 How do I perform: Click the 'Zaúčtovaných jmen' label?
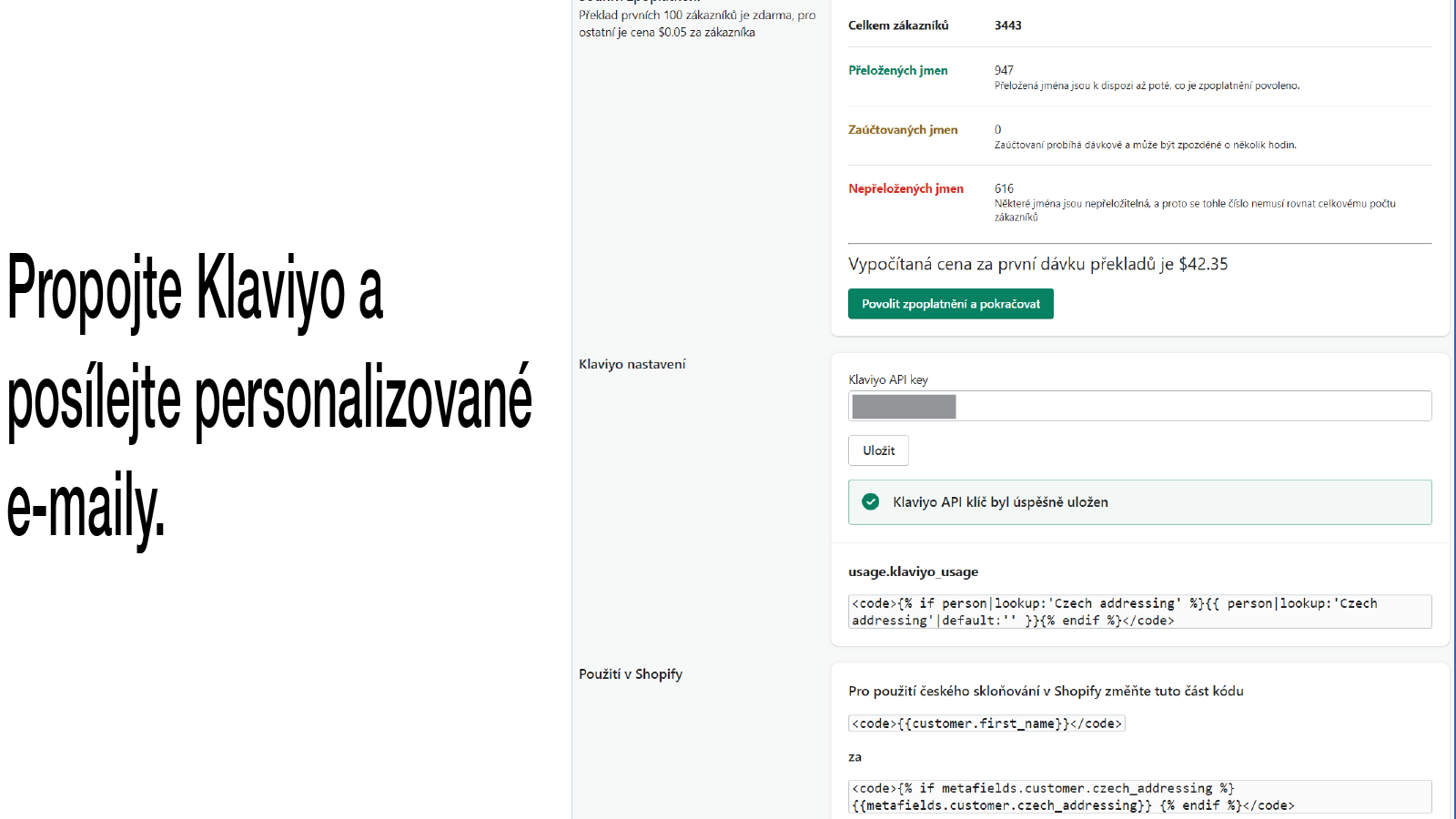tap(903, 130)
